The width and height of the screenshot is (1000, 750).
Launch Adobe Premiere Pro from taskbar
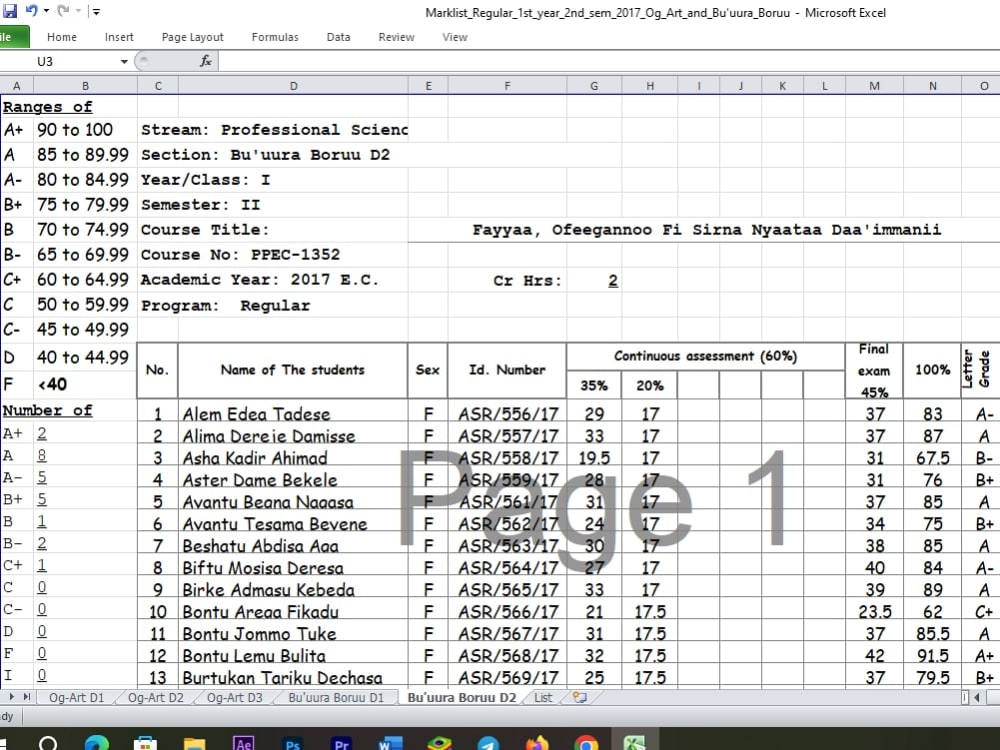click(341, 744)
